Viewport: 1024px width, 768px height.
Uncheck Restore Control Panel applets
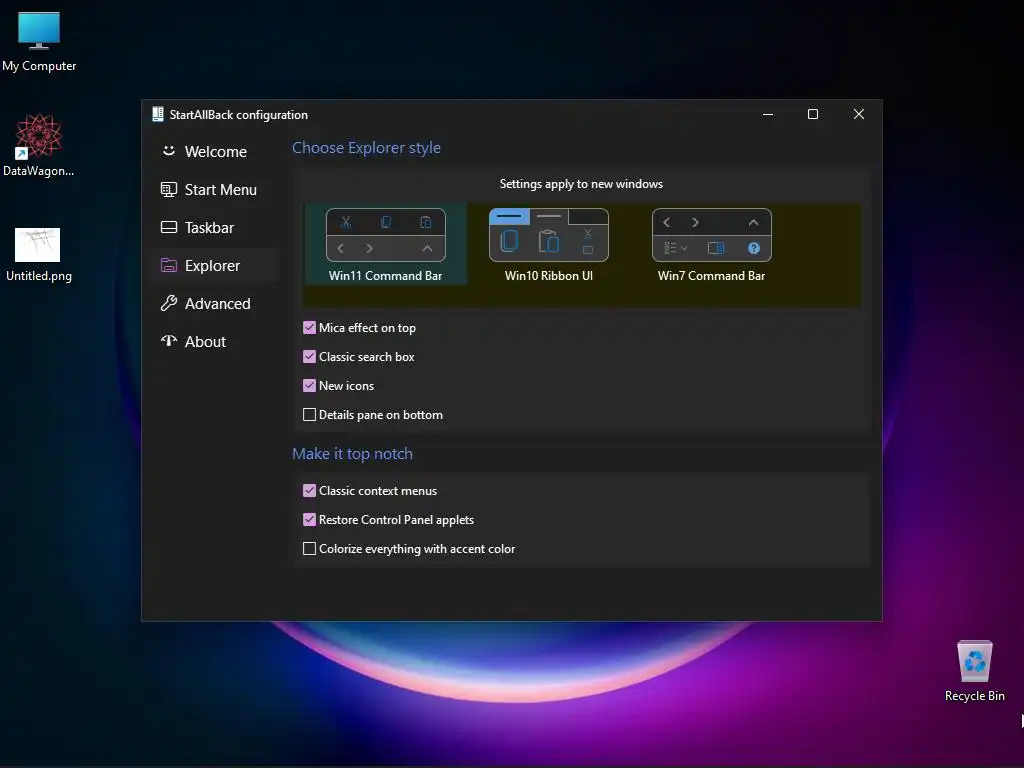coord(310,520)
